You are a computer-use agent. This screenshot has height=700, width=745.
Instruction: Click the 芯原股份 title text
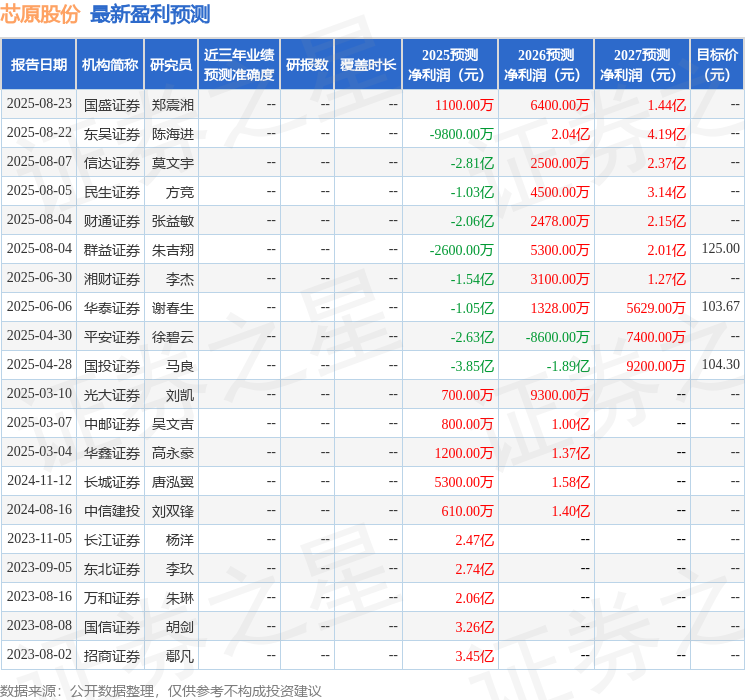click(x=40, y=14)
